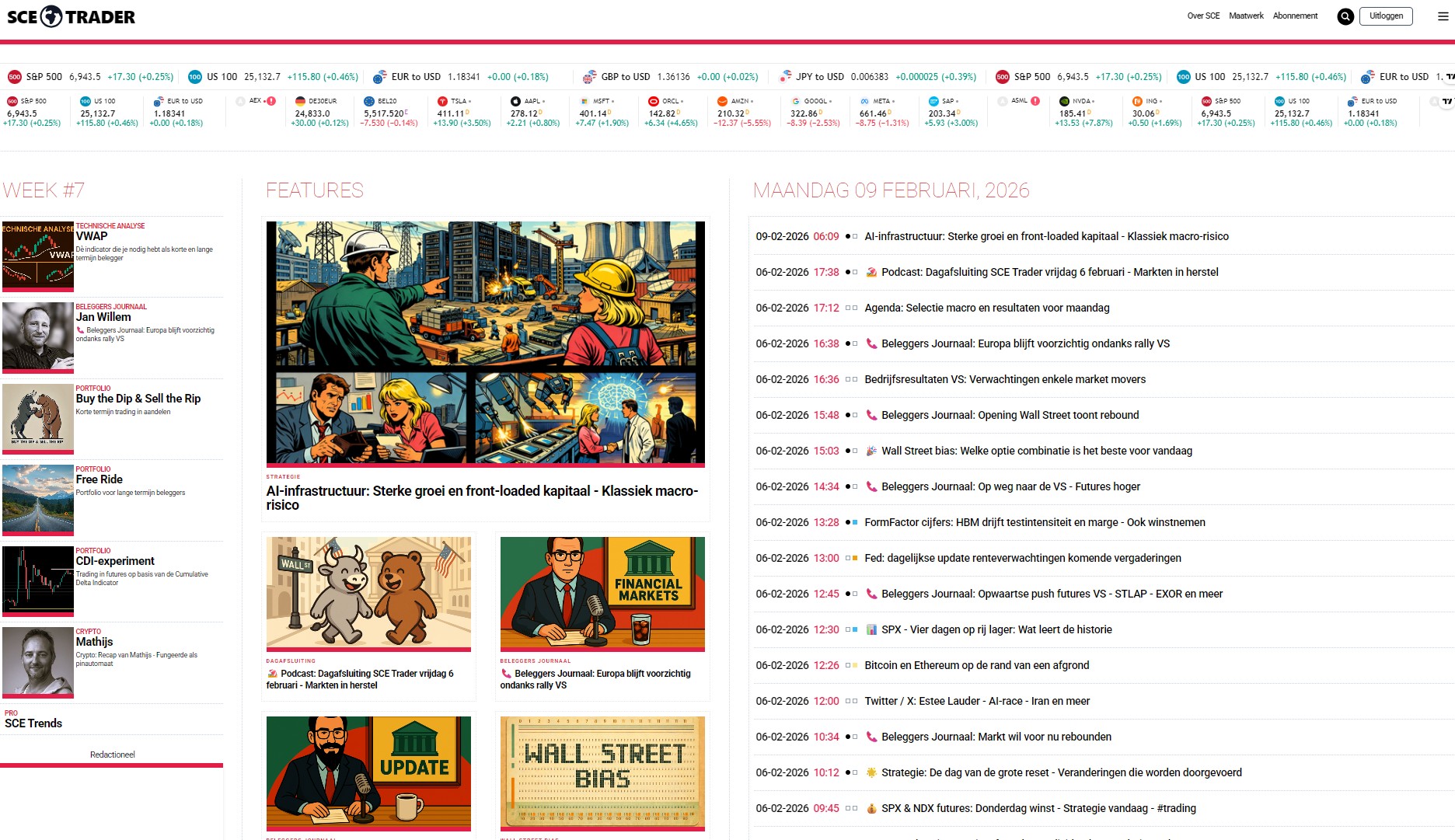Screen dimensions: 1455x840
Task: Click the 'MAANDAG 09 FEBRUARI, 2026' heading
Action: click(x=891, y=190)
